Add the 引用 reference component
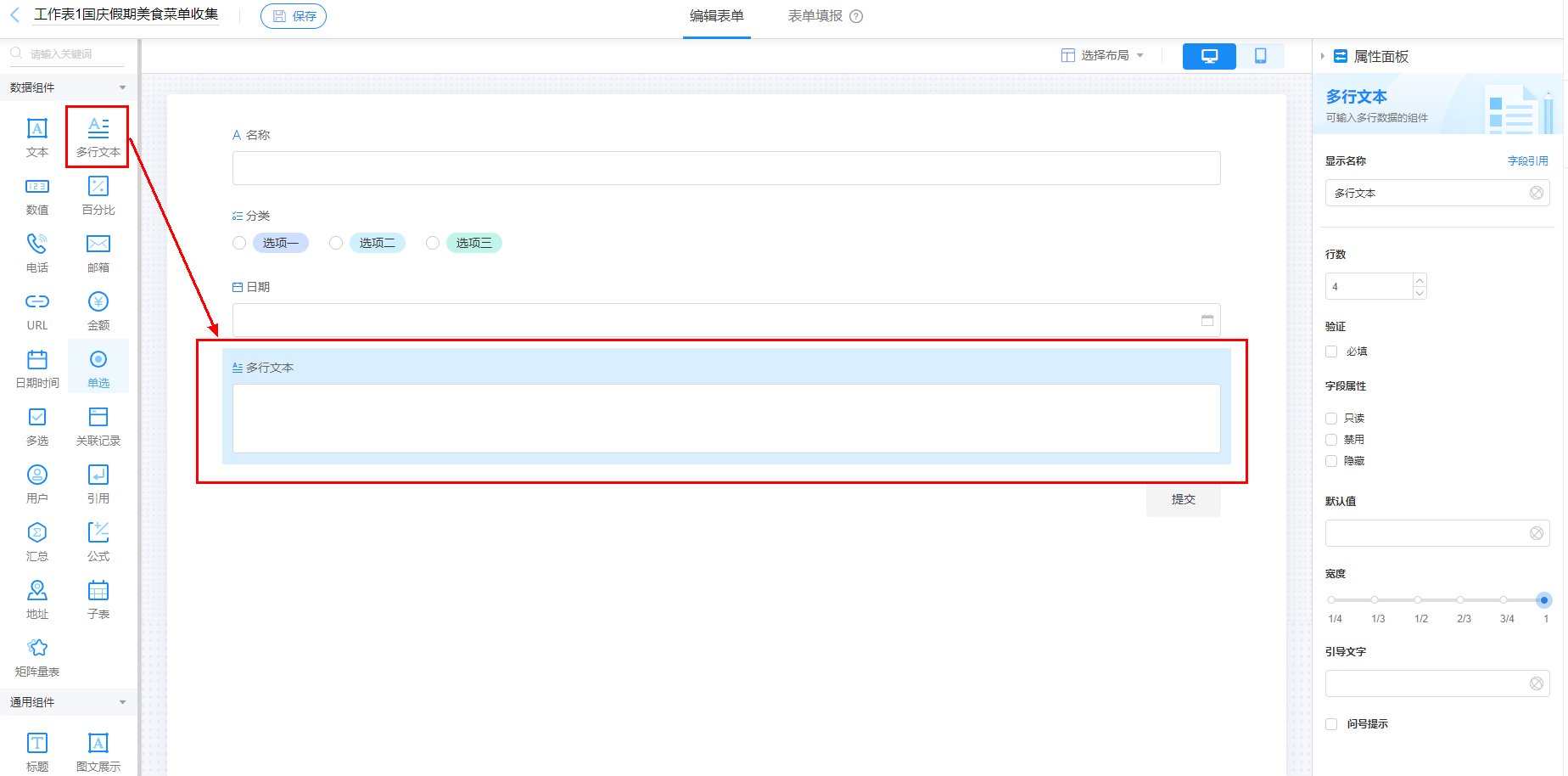 click(x=98, y=485)
